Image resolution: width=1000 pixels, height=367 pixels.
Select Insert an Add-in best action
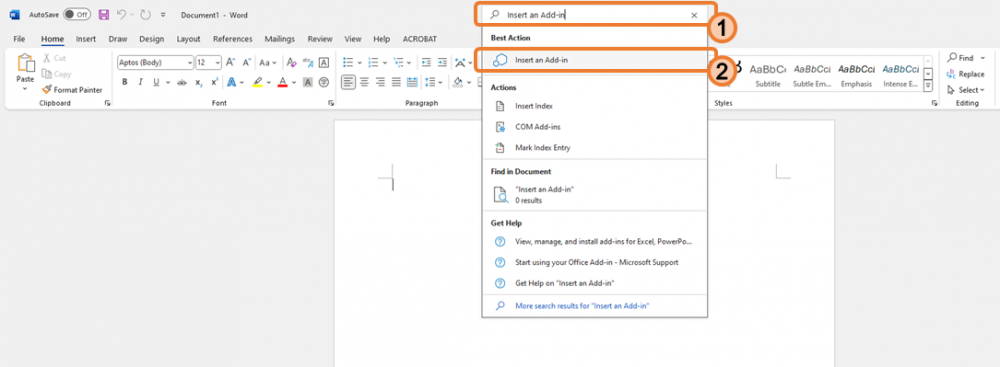tap(594, 60)
